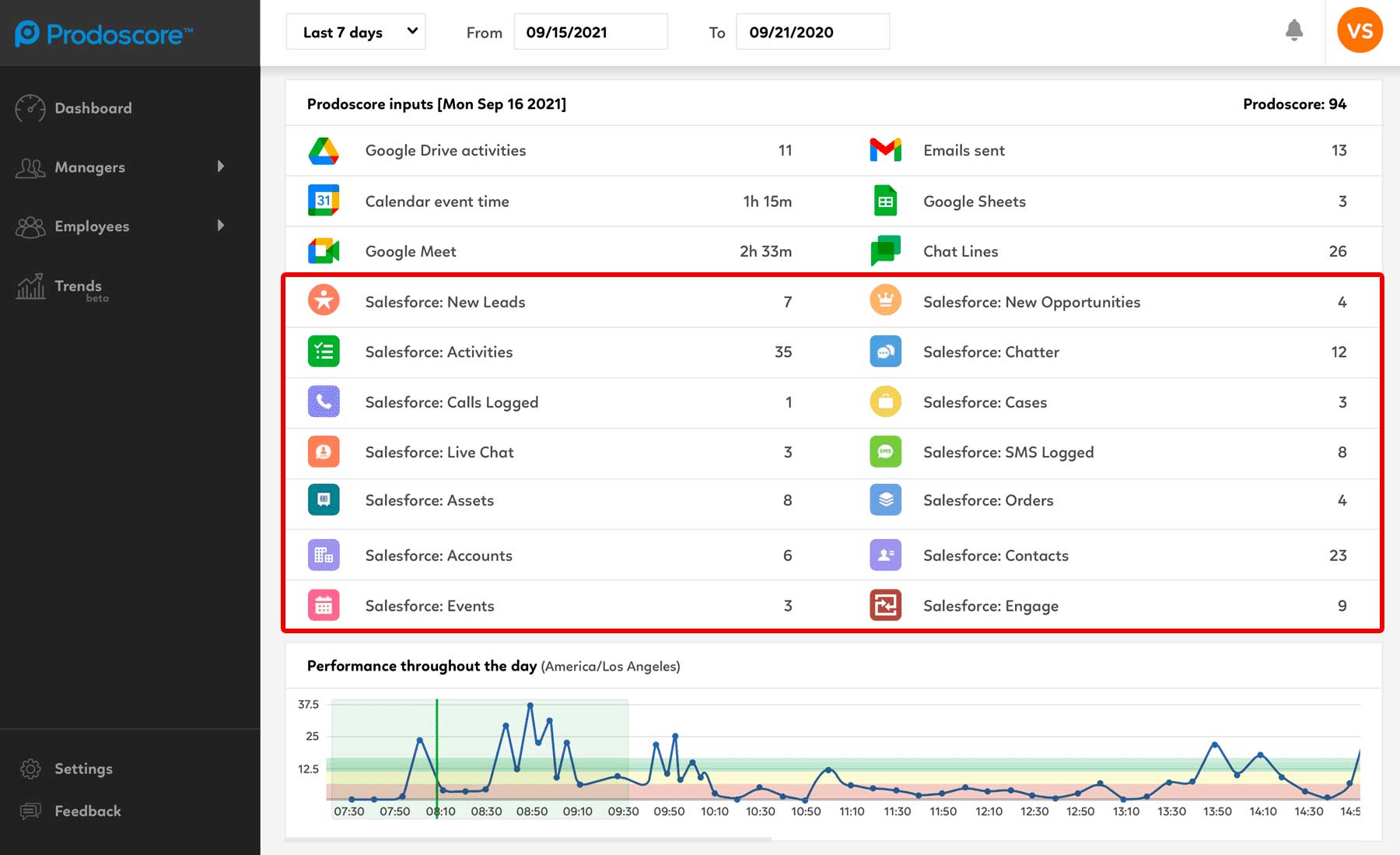
Task: Click the Salesforce: Activities value 35
Action: coord(783,352)
